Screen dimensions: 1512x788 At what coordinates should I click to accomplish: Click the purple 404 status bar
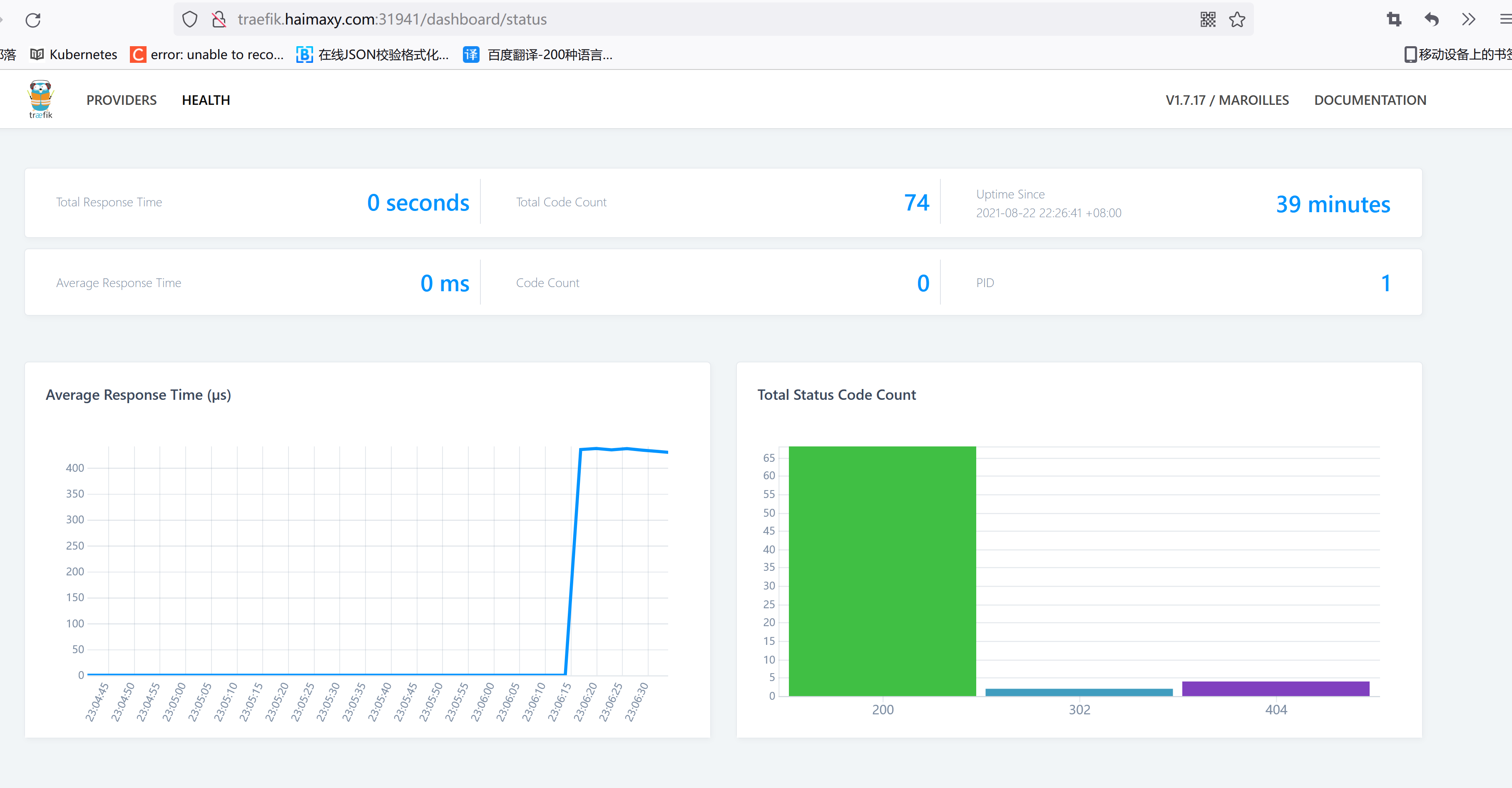pyautogui.click(x=1276, y=689)
